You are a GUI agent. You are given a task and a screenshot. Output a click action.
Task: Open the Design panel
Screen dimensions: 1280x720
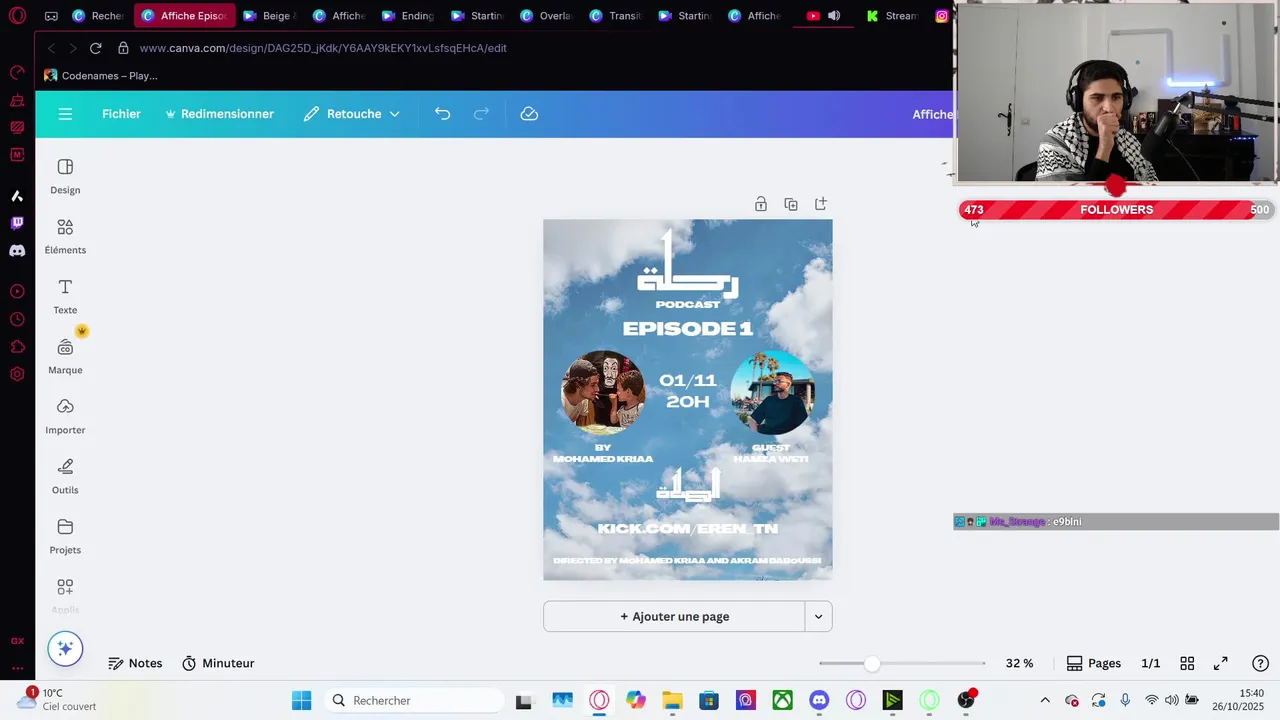pos(65,176)
